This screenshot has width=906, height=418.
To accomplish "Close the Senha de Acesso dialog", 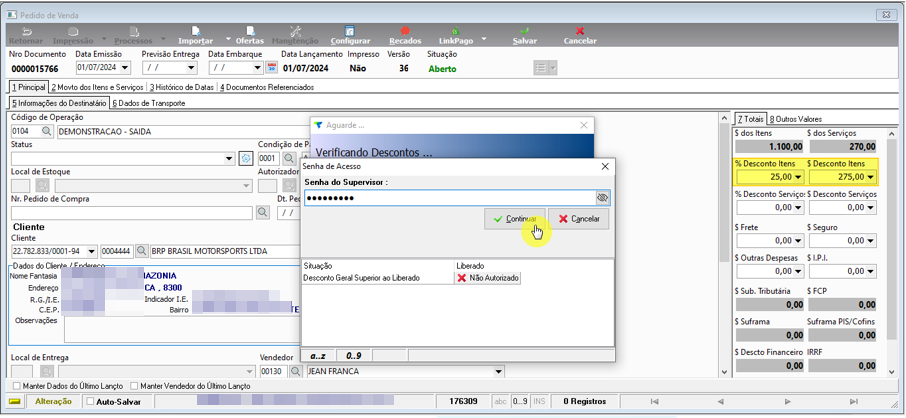I will click(x=605, y=167).
